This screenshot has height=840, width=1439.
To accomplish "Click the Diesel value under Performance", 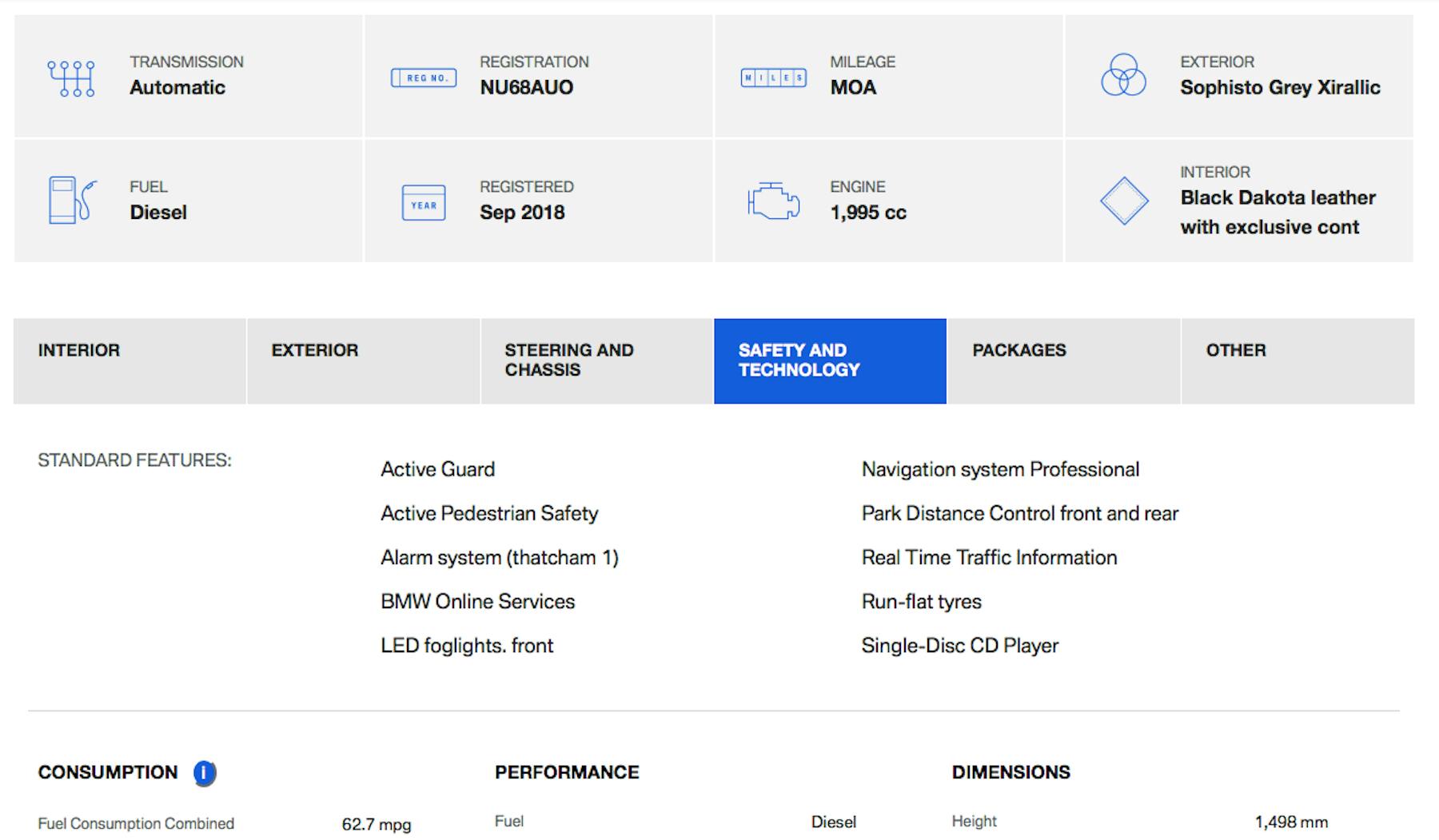I will pyautogui.click(x=833, y=822).
